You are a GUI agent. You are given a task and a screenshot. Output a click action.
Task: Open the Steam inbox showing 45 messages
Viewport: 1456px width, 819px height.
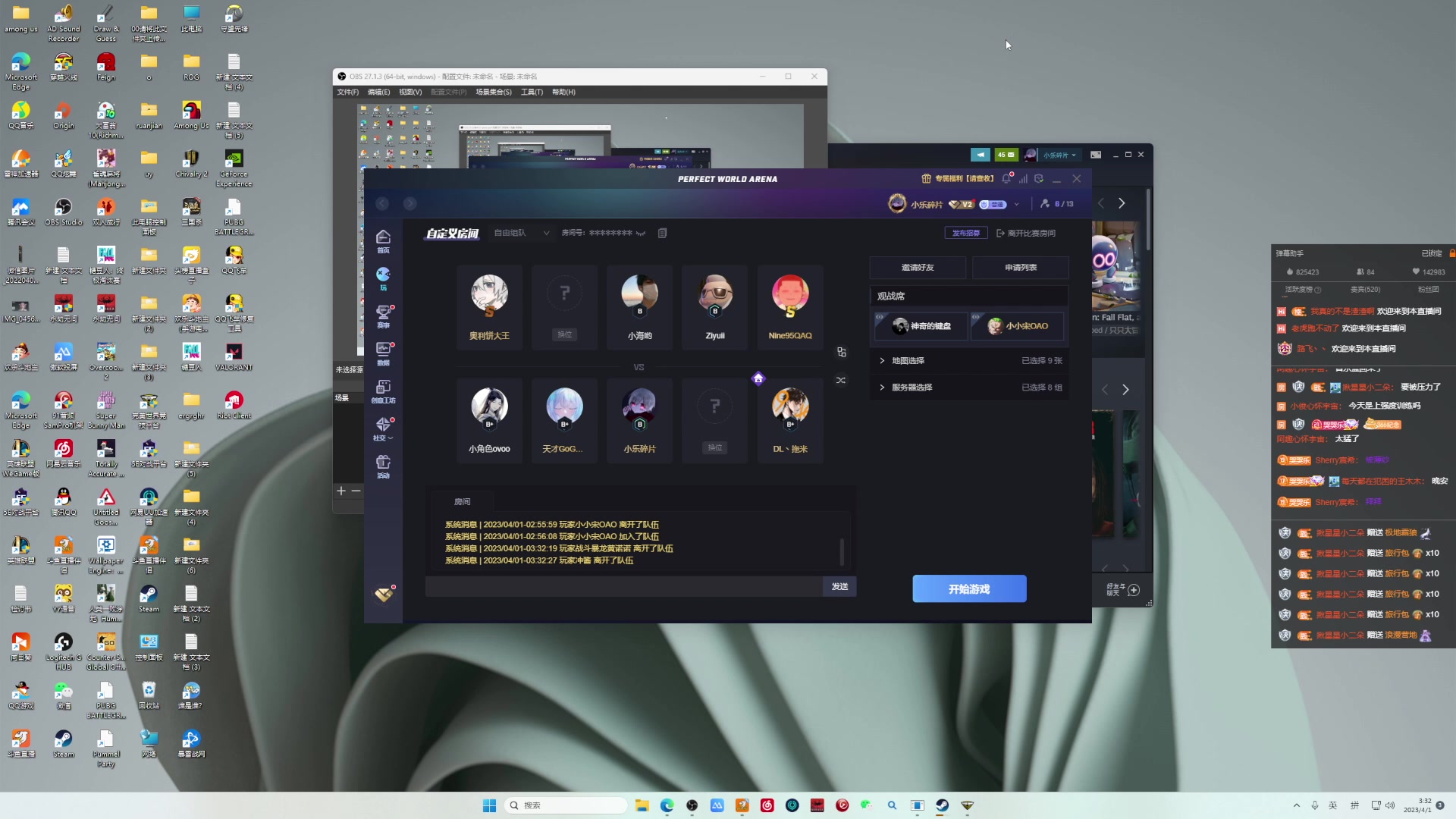(x=1006, y=155)
